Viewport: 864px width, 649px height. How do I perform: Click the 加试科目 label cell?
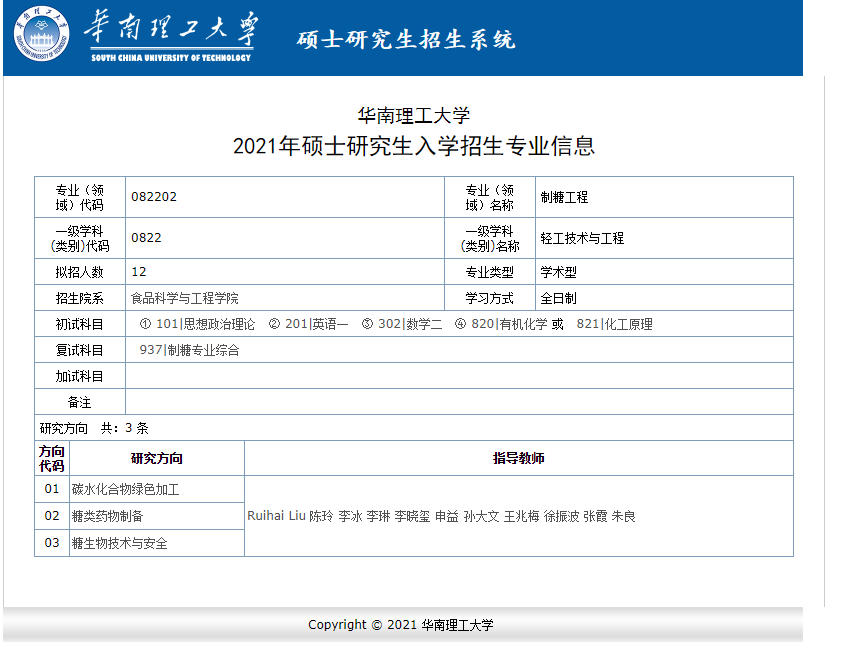pyautogui.click(x=80, y=376)
